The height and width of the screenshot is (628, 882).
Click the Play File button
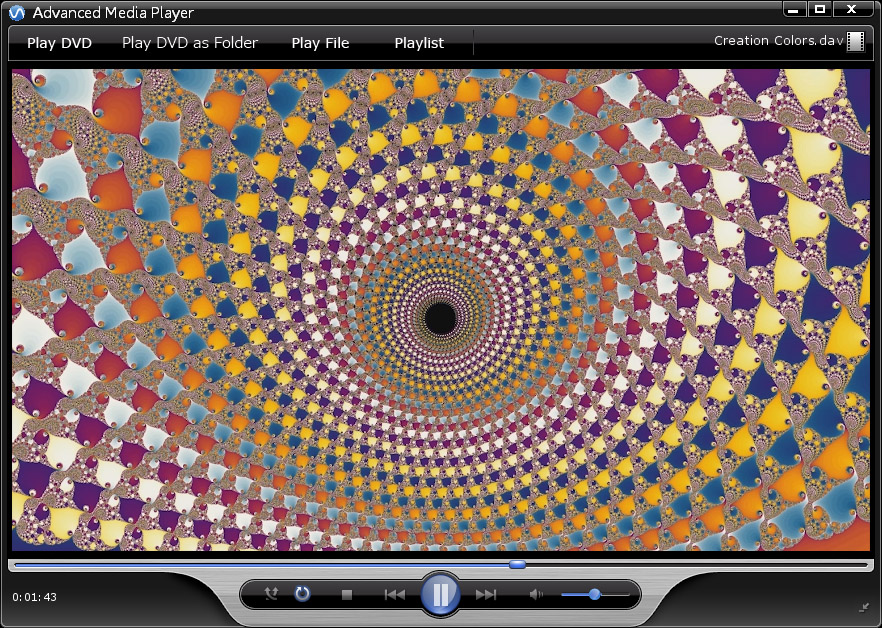pyautogui.click(x=320, y=43)
